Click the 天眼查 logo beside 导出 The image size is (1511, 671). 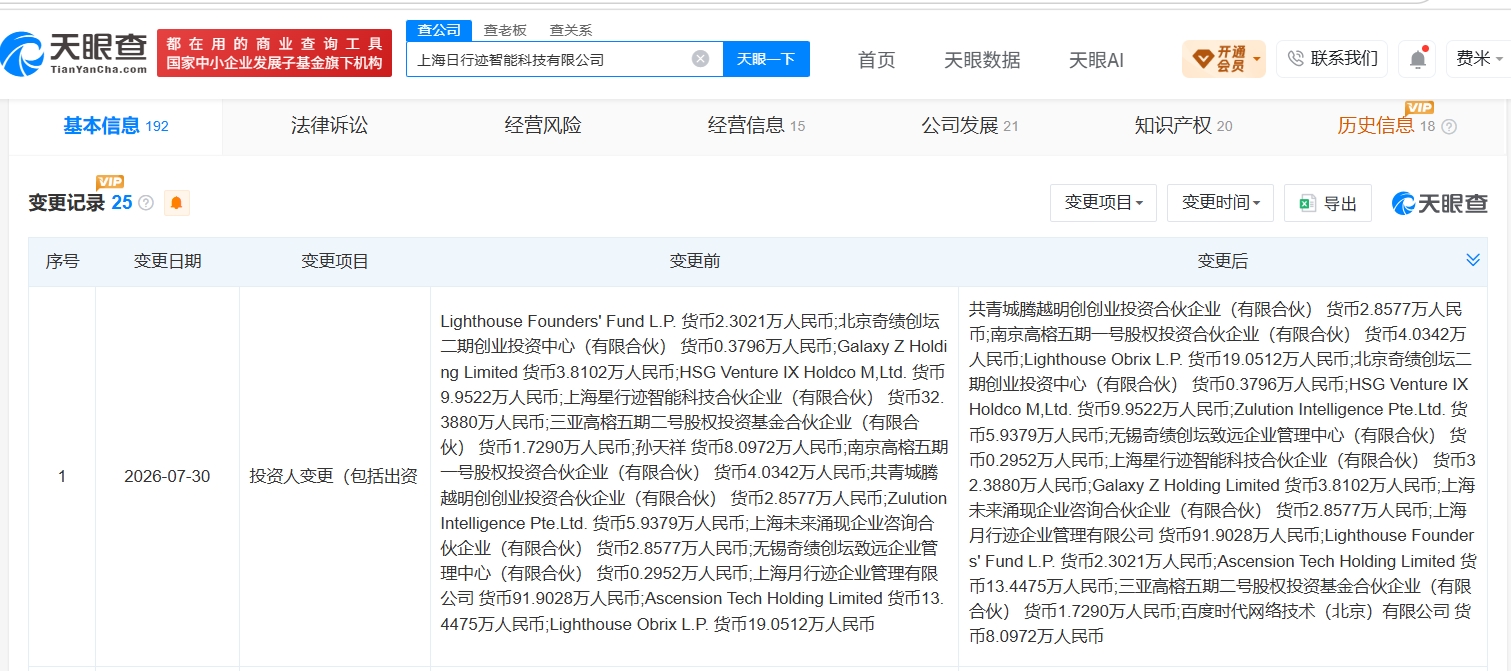click(1439, 203)
